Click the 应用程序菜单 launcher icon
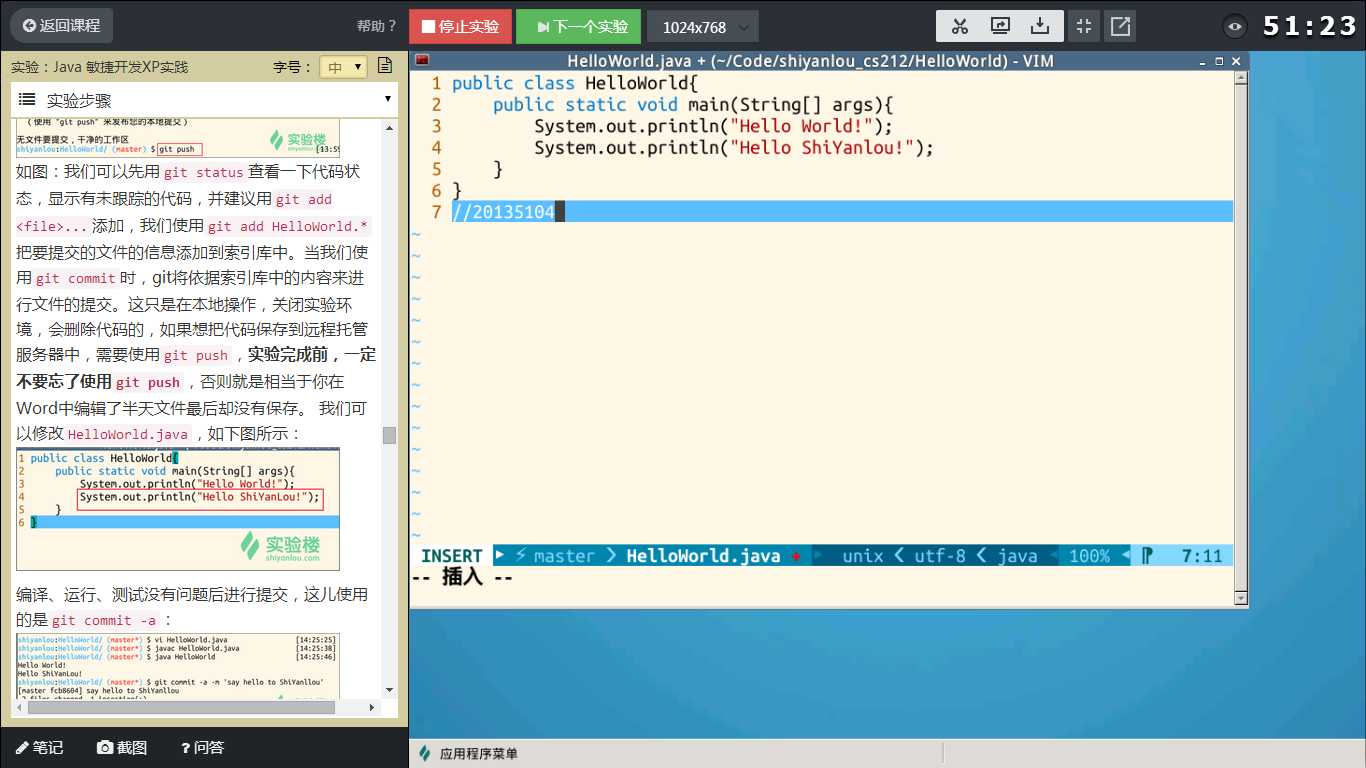The height and width of the screenshot is (768, 1366). coord(425,753)
